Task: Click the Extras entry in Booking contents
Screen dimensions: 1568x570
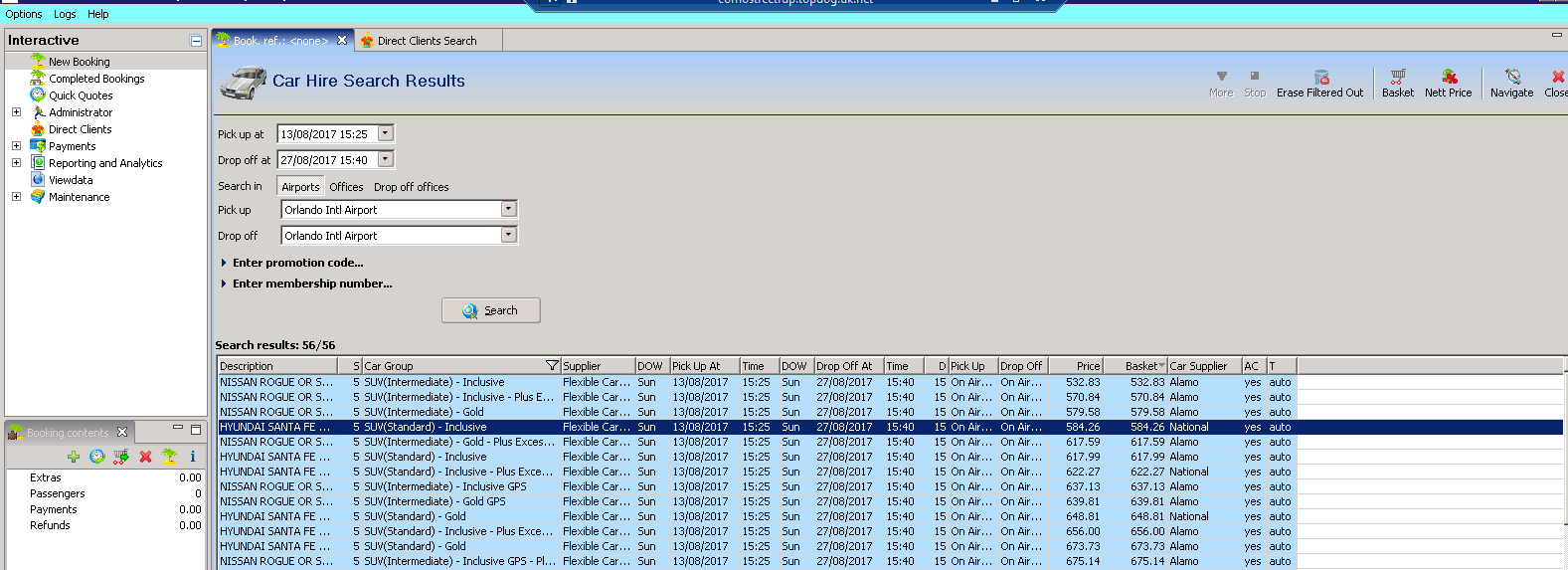Action: (45, 477)
